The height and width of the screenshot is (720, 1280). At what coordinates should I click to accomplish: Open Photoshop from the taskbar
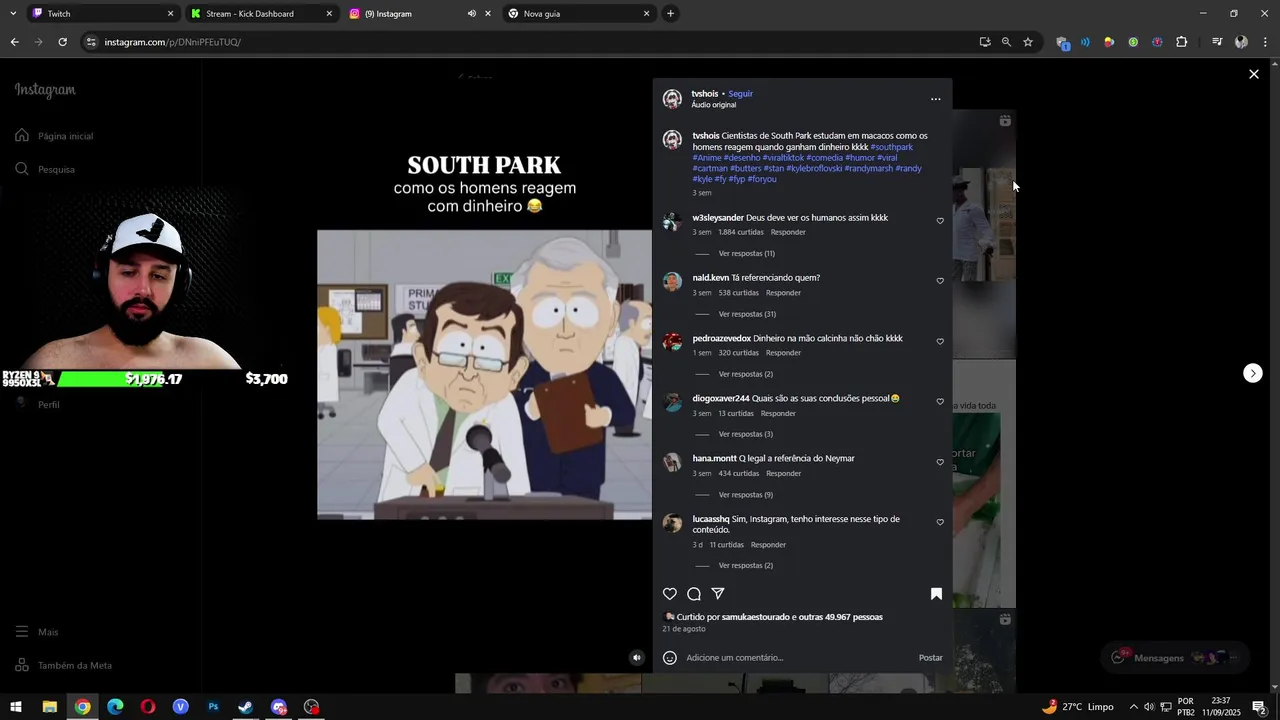coord(213,707)
